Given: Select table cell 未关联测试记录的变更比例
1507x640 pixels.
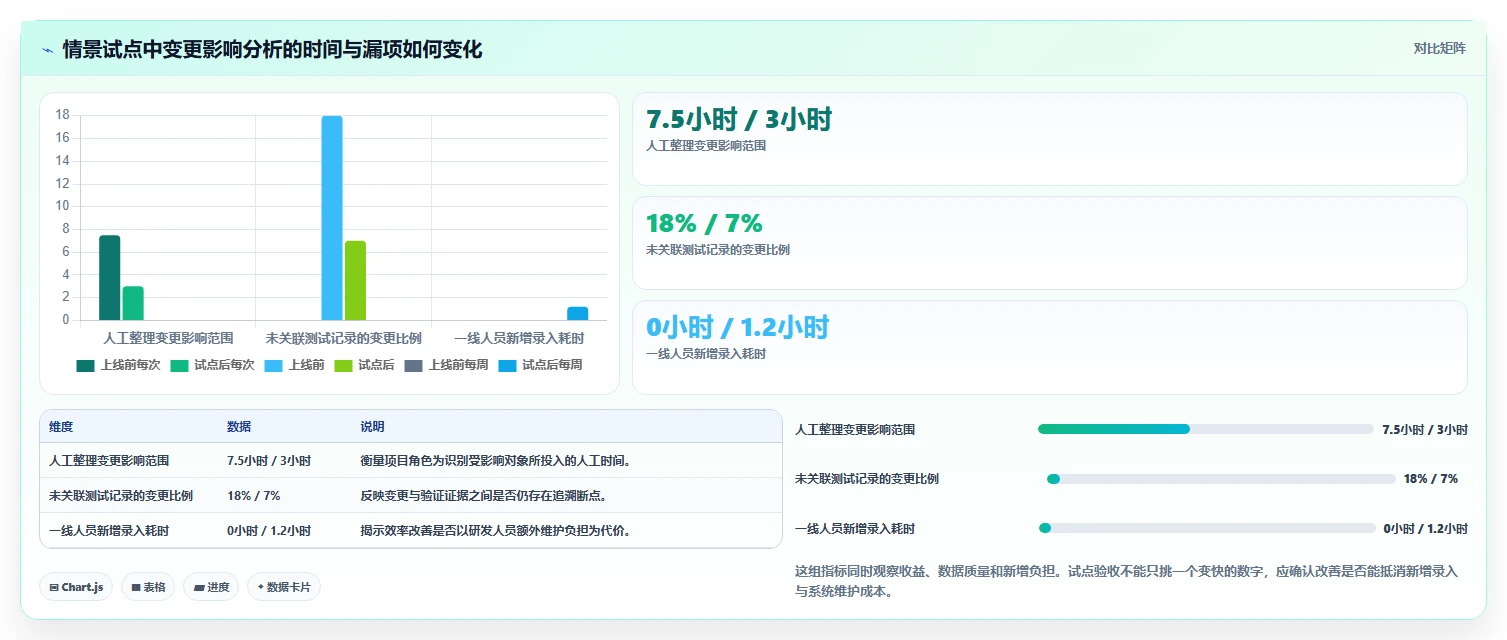Looking at the screenshot, I should pos(121,496).
